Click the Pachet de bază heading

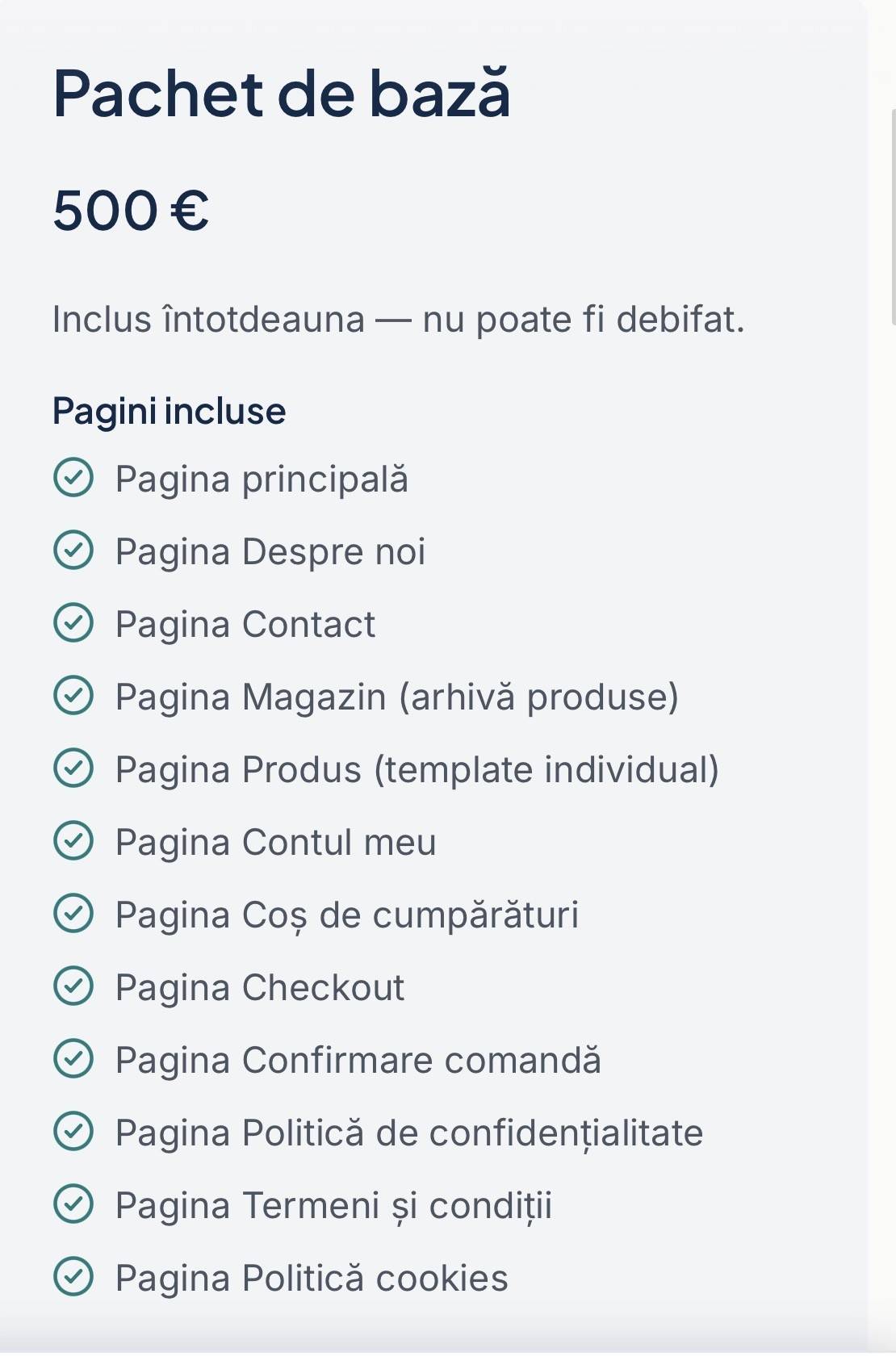(282, 92)
